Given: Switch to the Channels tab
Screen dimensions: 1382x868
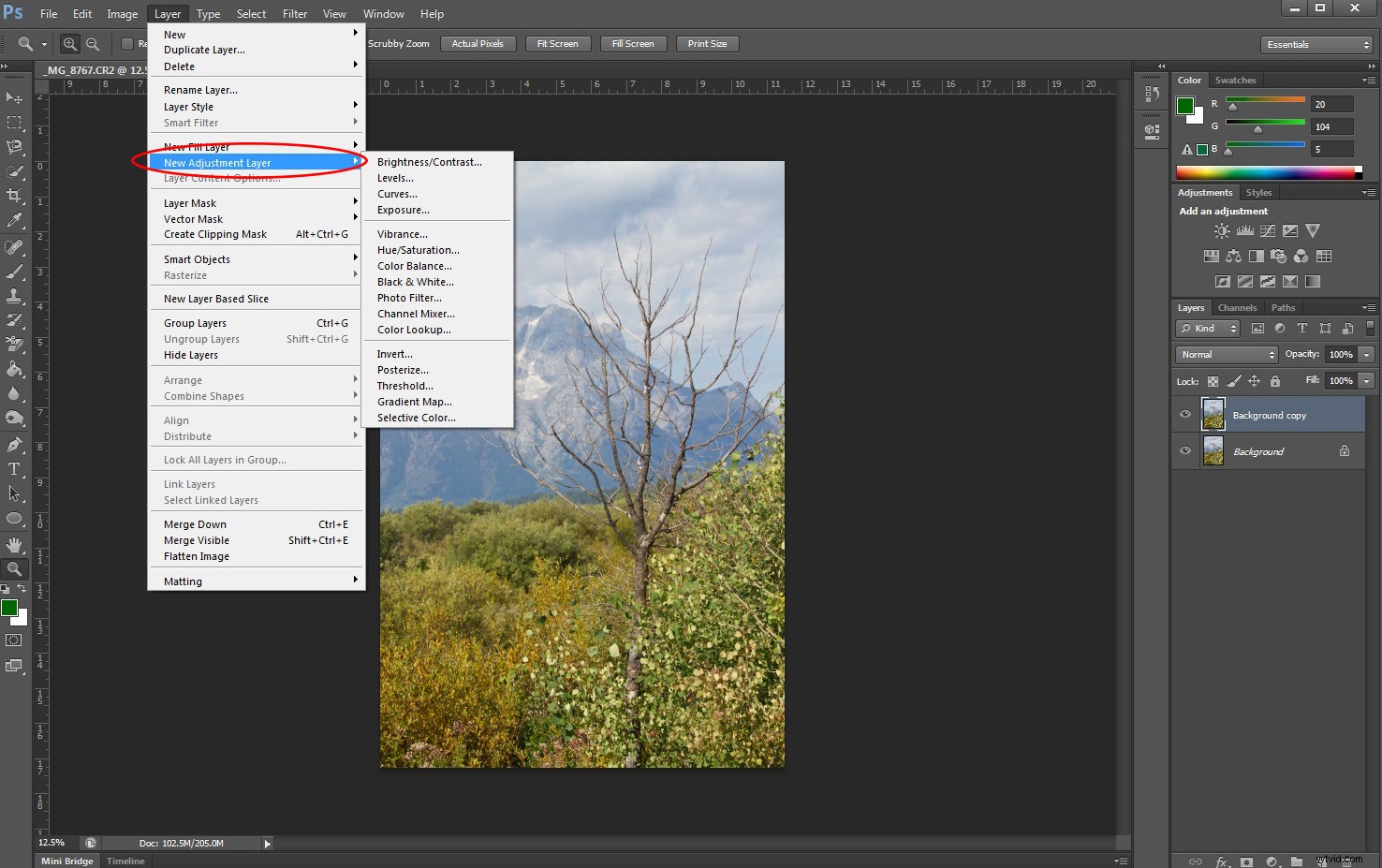Looking at the screenshot, I should [x=1237, y=307].
